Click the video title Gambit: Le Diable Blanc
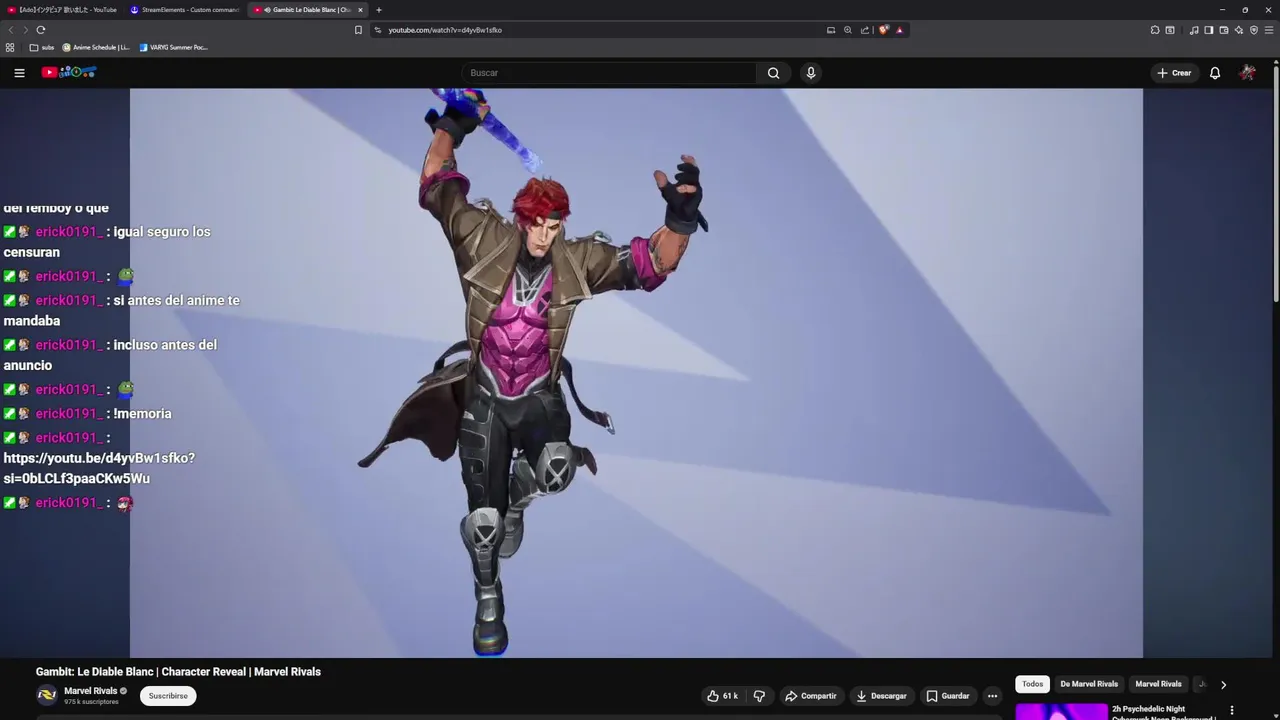Image resolution: width=1280 pixels, height=720 pixels. [x=178, y=672]
